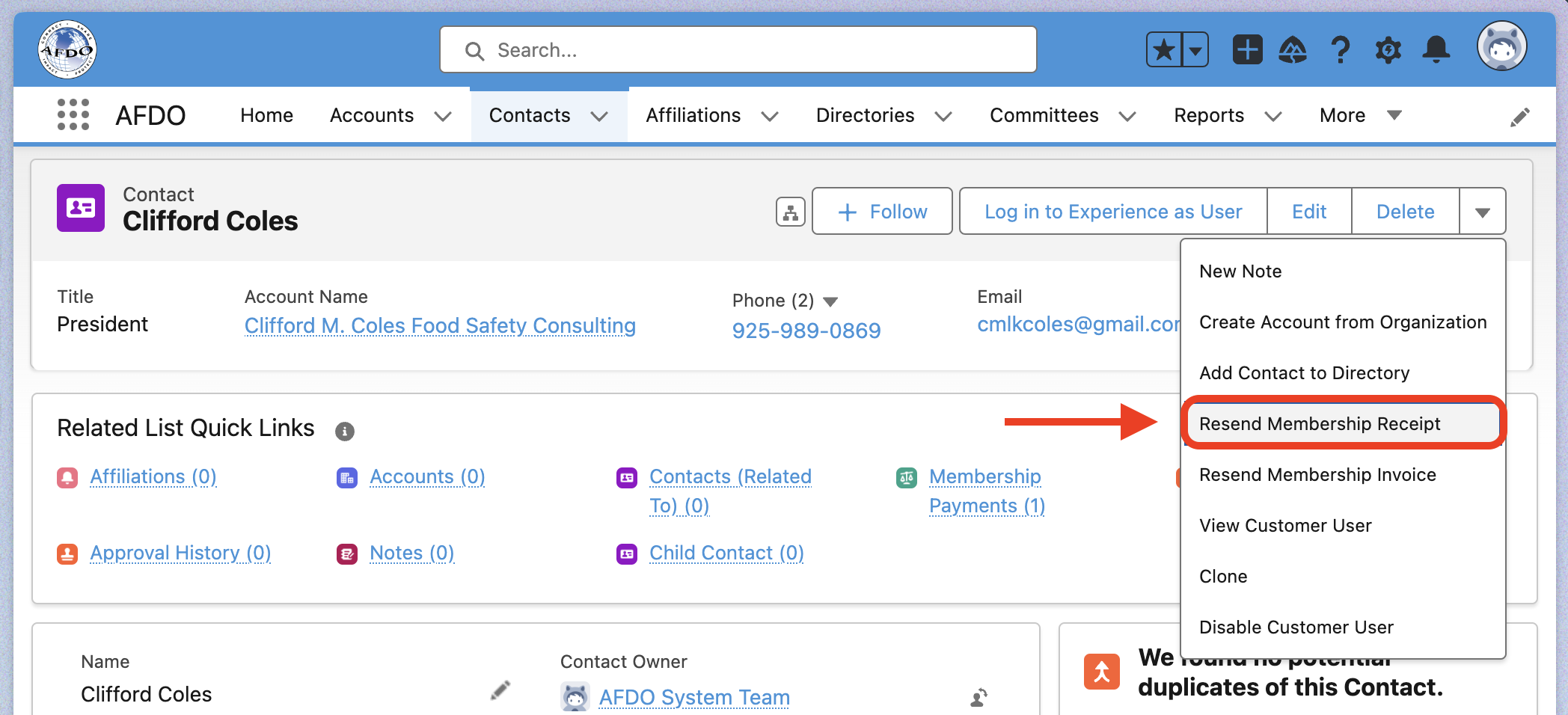Click the orange duplicates merge icon
Viewport: 1568px width, 715px height.
[1102, 672]
